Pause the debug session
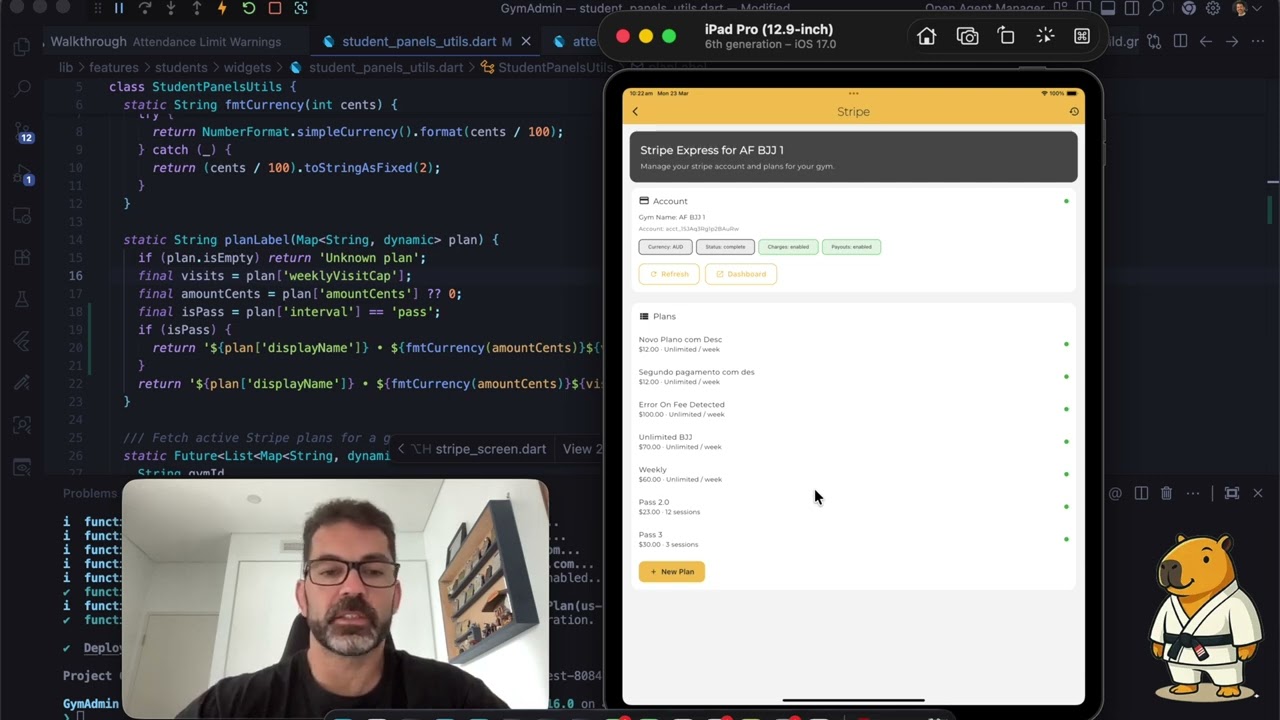 pyautogui.click(x=118, y=8)
